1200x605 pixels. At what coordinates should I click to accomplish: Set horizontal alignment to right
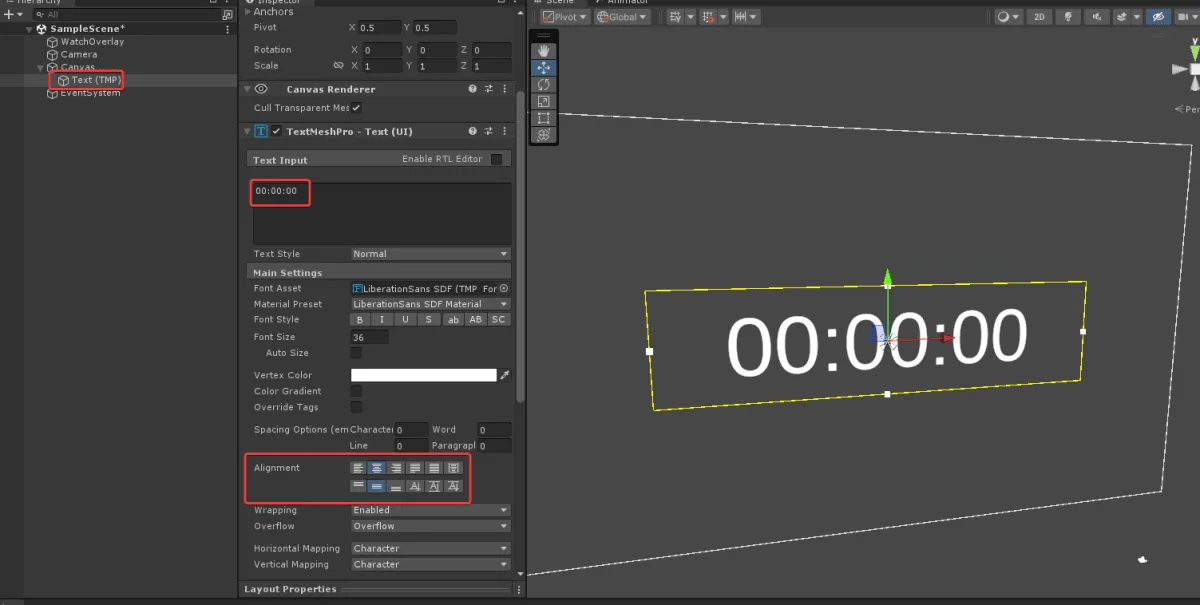point(396,467)
